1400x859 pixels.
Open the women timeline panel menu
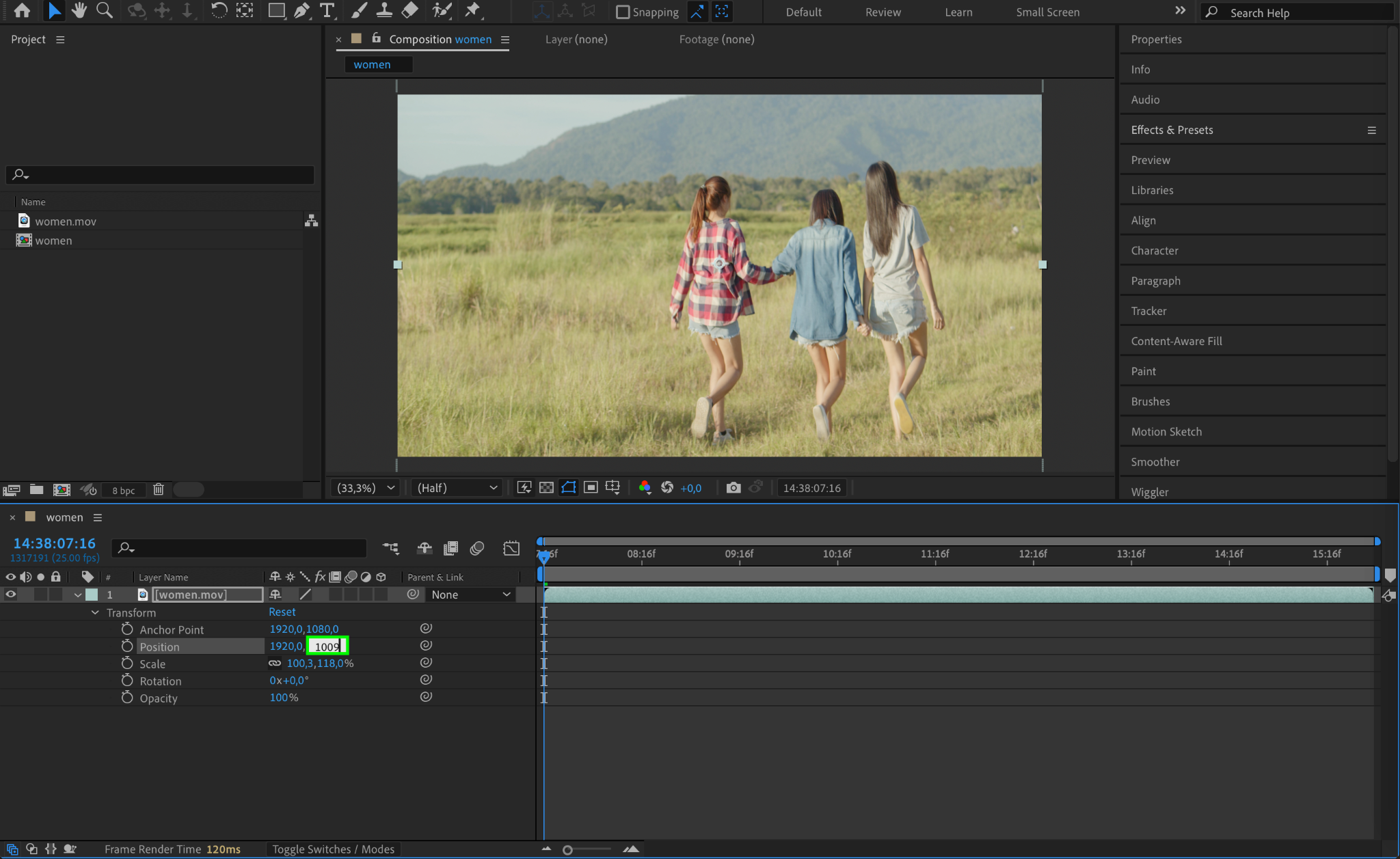98,517
